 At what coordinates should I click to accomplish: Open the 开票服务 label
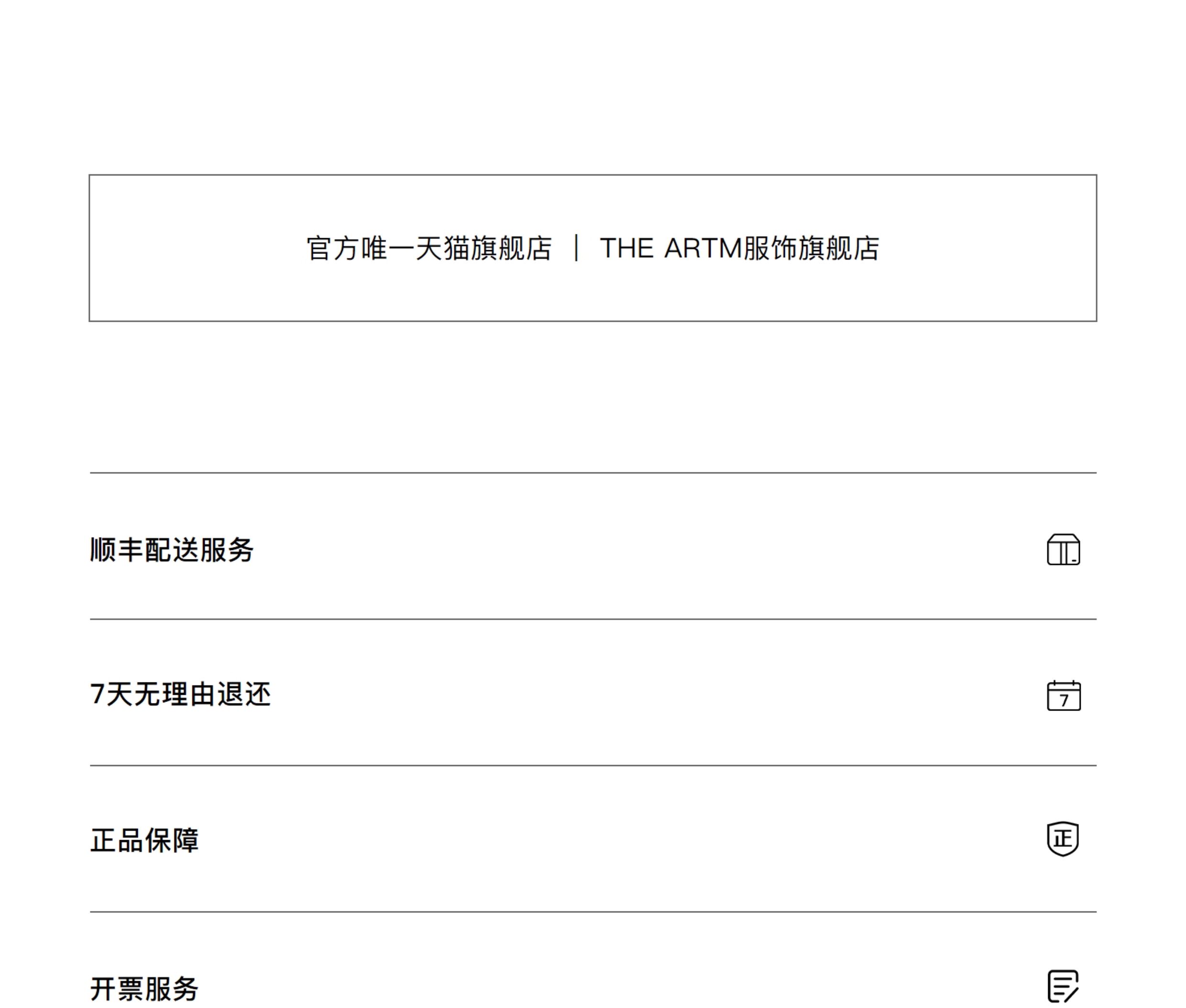[x=144, y=988]
